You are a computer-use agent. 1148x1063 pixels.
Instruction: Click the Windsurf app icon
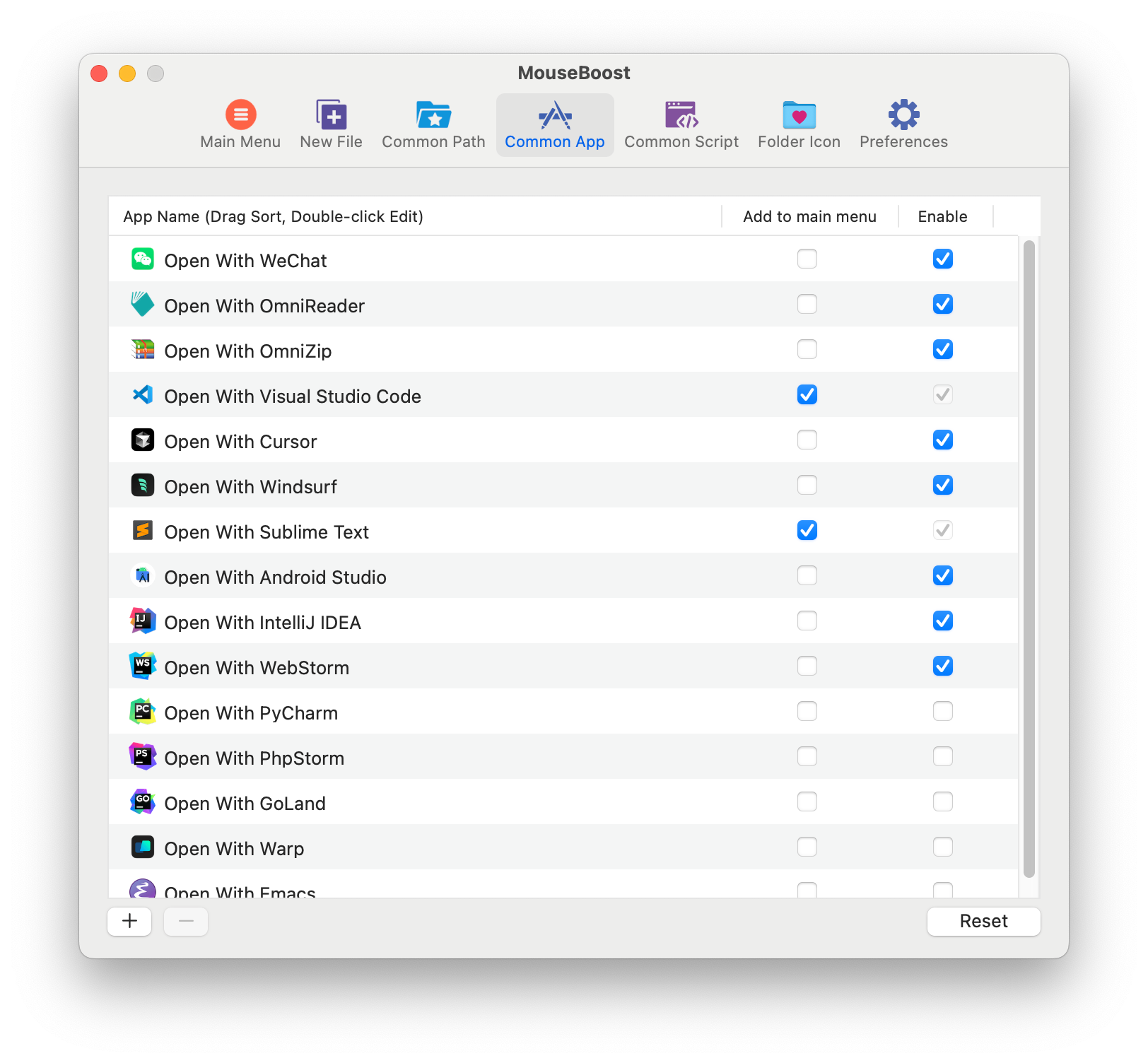pyautogui.click(x=143, y=486)
